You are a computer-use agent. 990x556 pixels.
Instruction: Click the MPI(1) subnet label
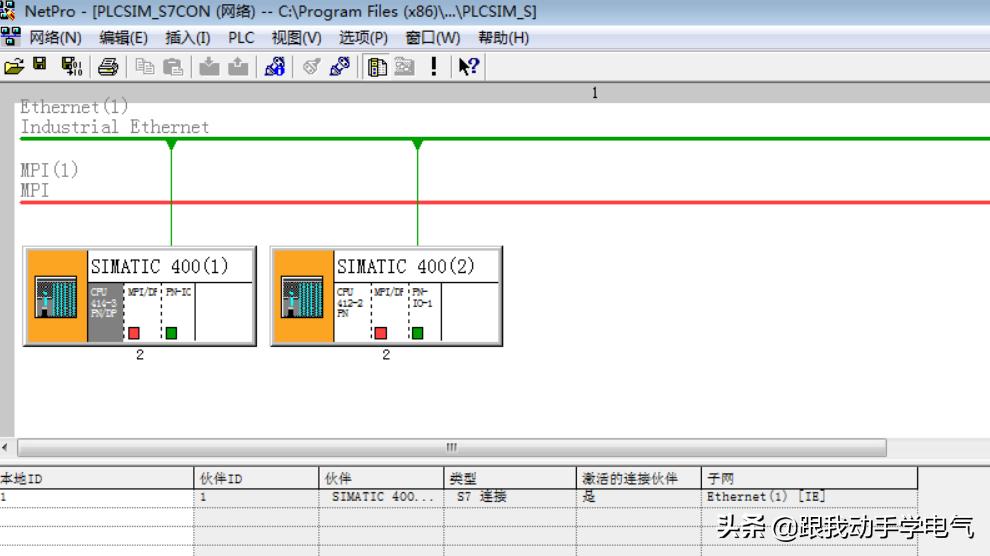49,170
